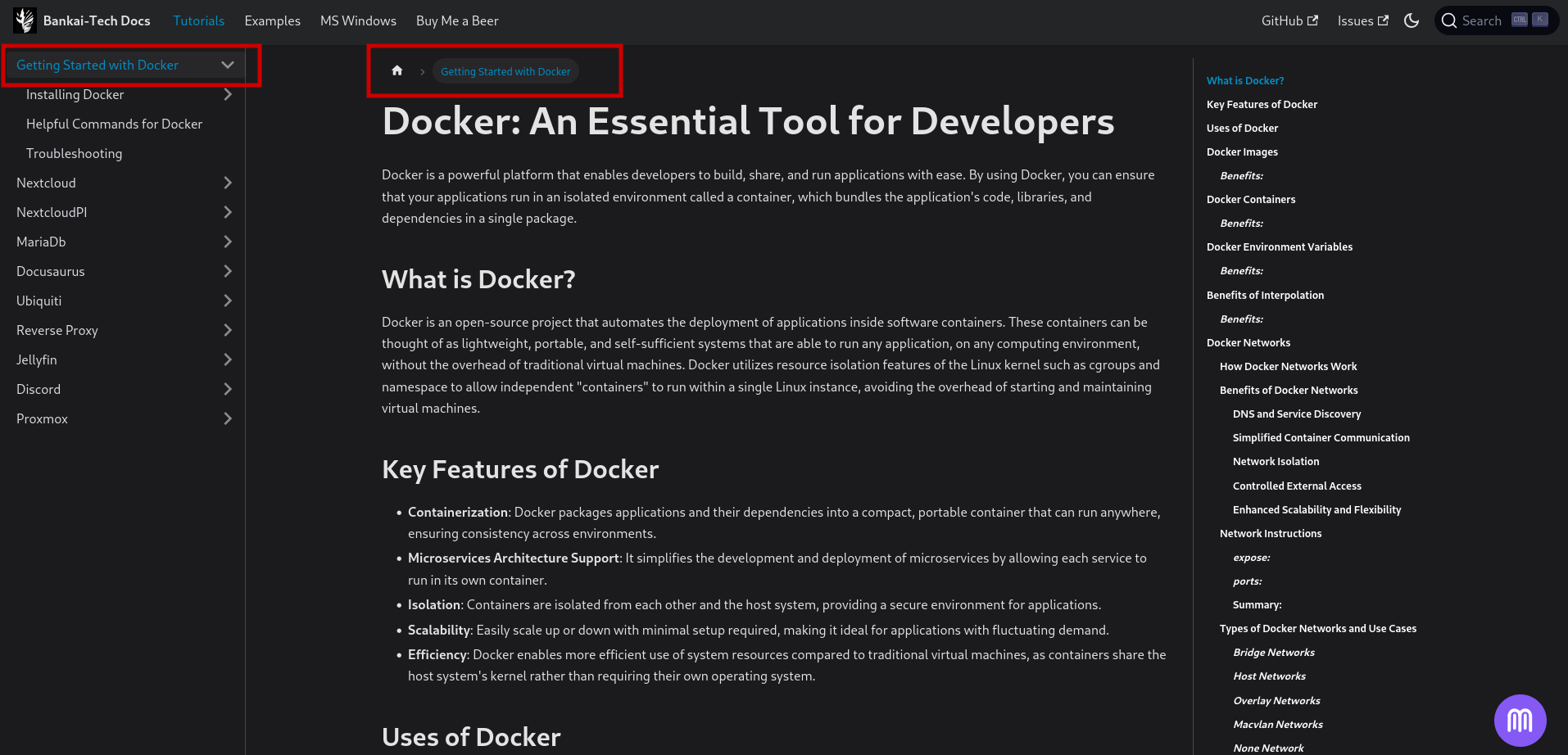This screenshot has height=755, width=1568.
Task: Click the Buy Me a Beer link
Action: point(456,20)
